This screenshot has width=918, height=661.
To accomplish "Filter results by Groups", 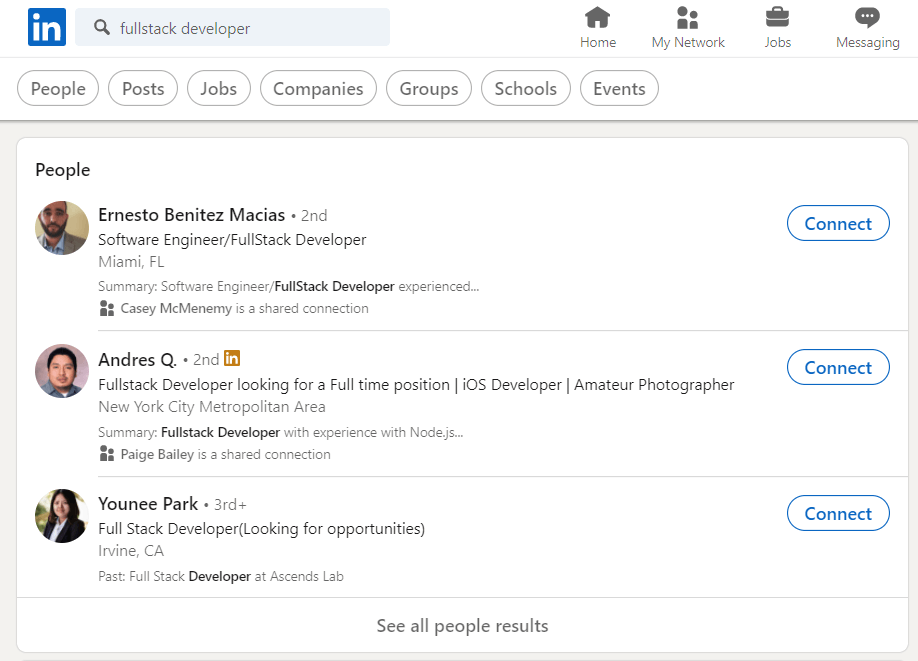I will (429, 89).
